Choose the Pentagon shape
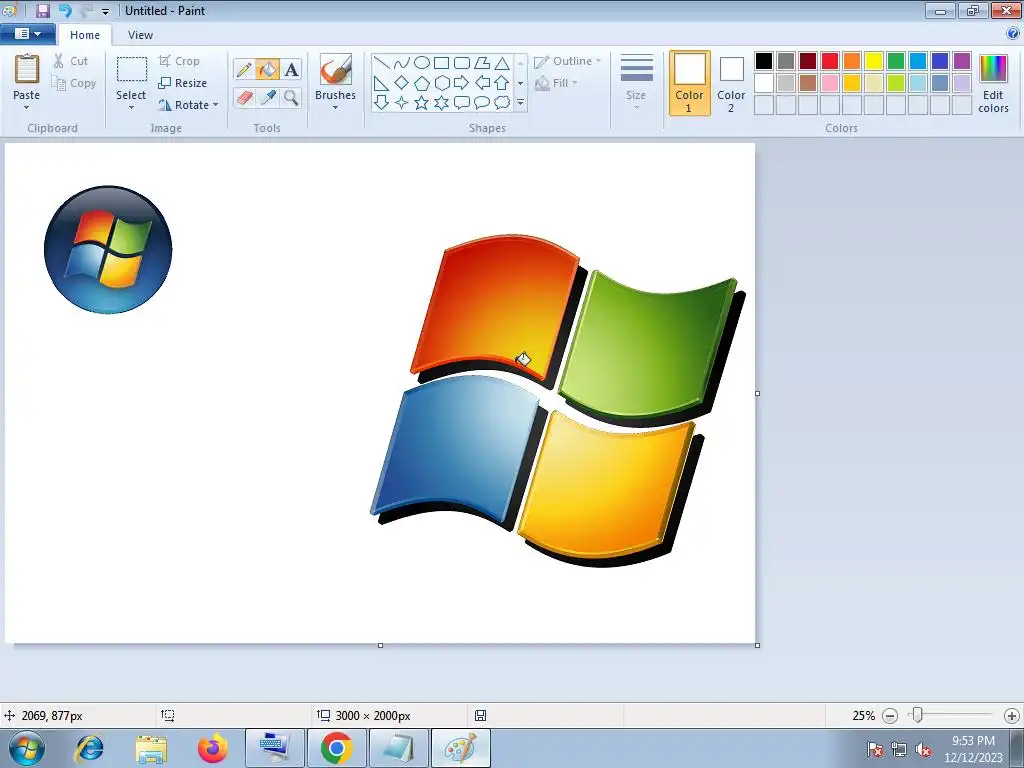The image size is (1024, 768). (422, 83)
